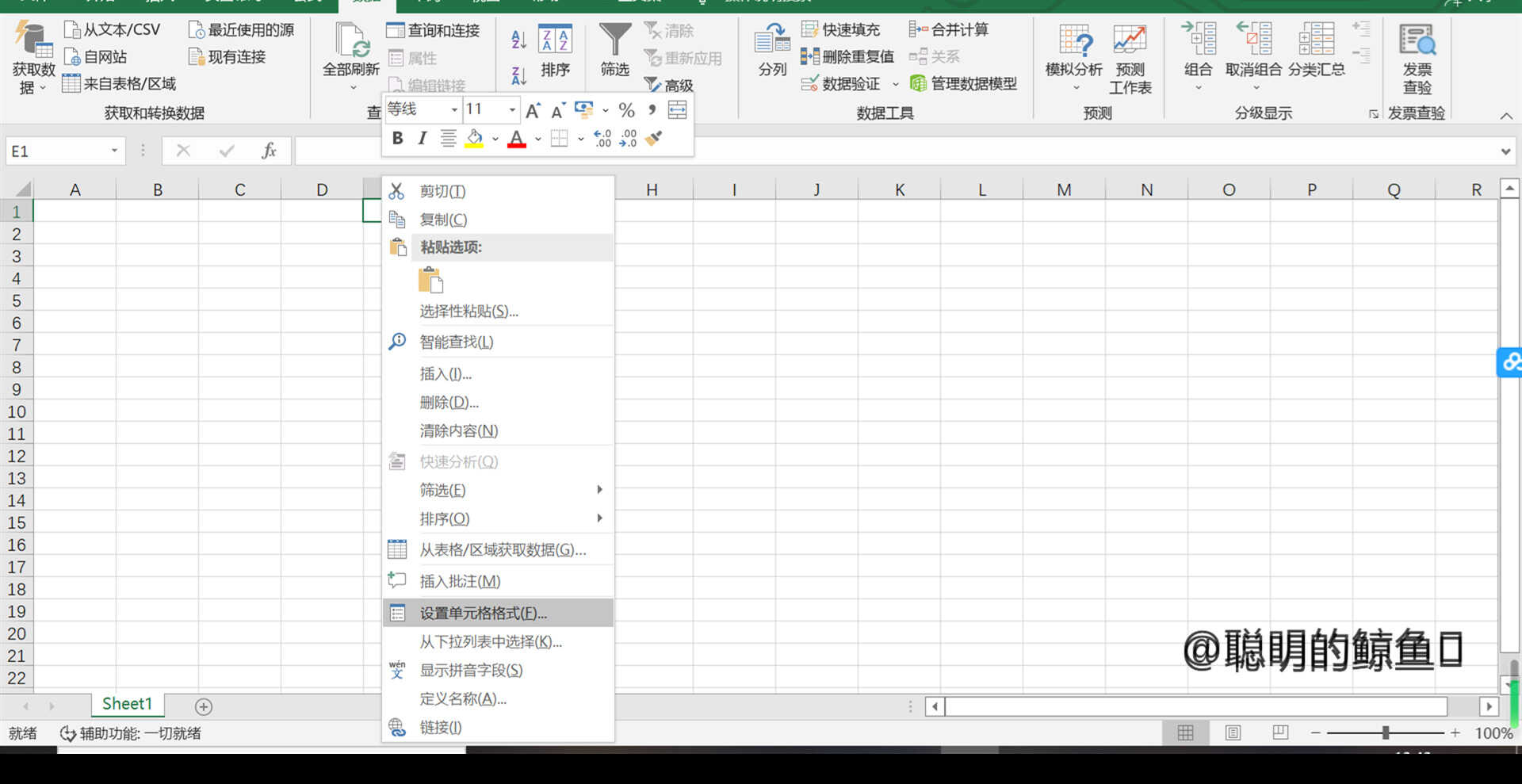Click Flash Fill (快速填充)
Image resolution: width=1522 pixels, height=784 pixels.
coord(840,30)
